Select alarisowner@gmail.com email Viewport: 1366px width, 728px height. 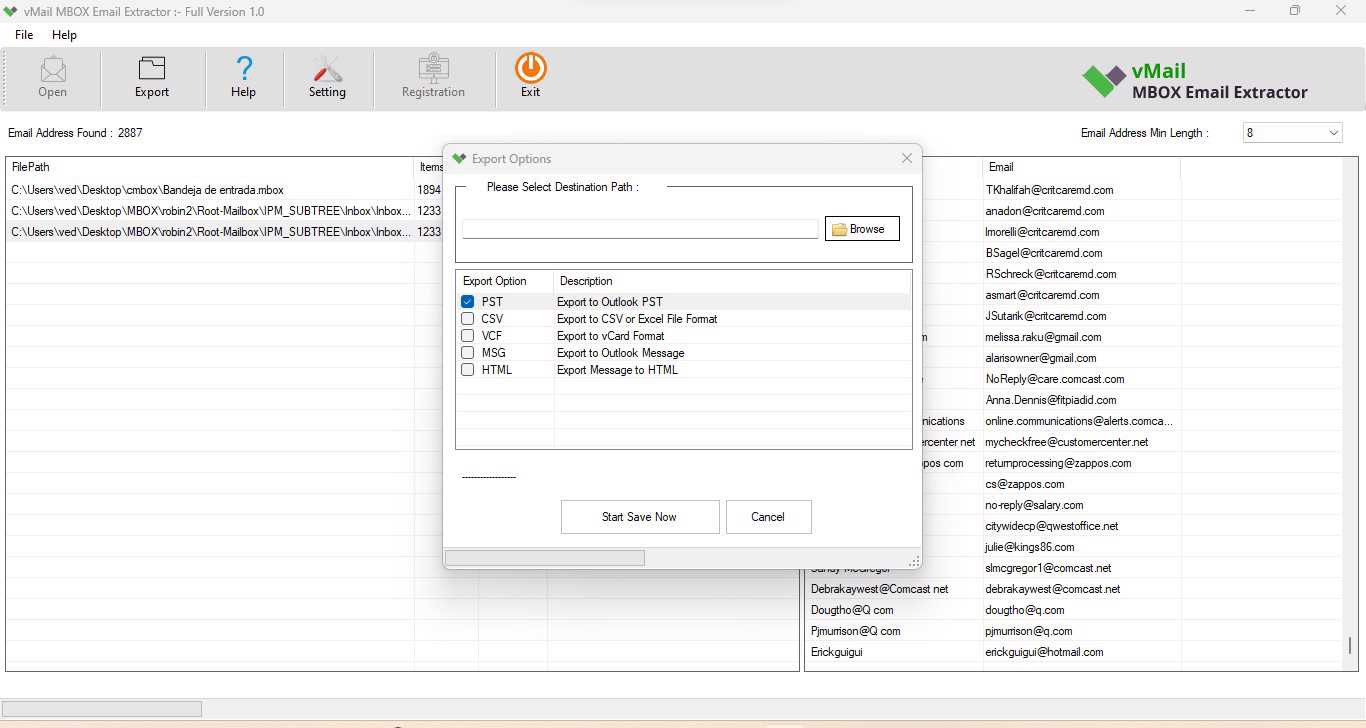pos(1041,358)
